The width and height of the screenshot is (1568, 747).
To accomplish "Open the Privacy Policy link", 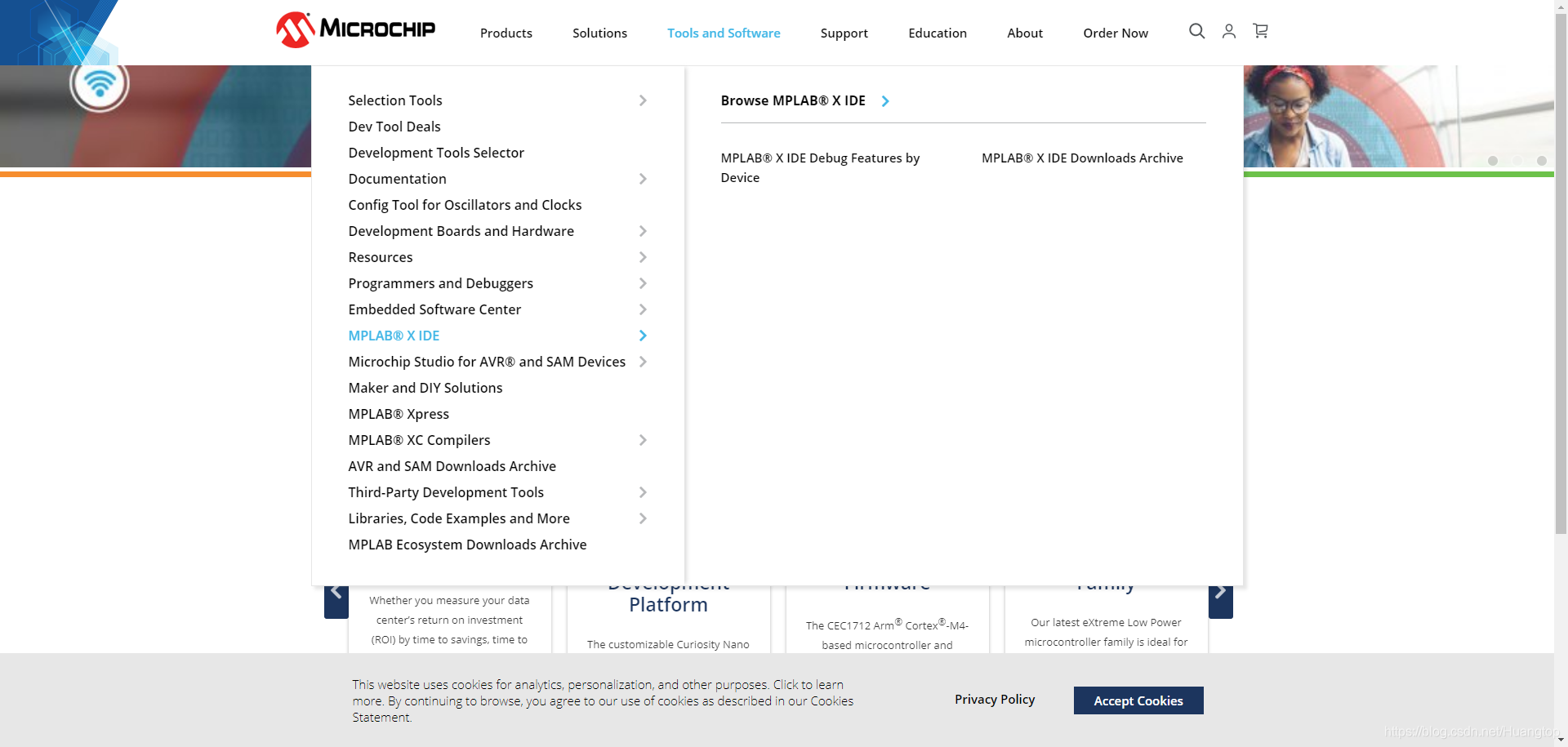I will [995, 699].
